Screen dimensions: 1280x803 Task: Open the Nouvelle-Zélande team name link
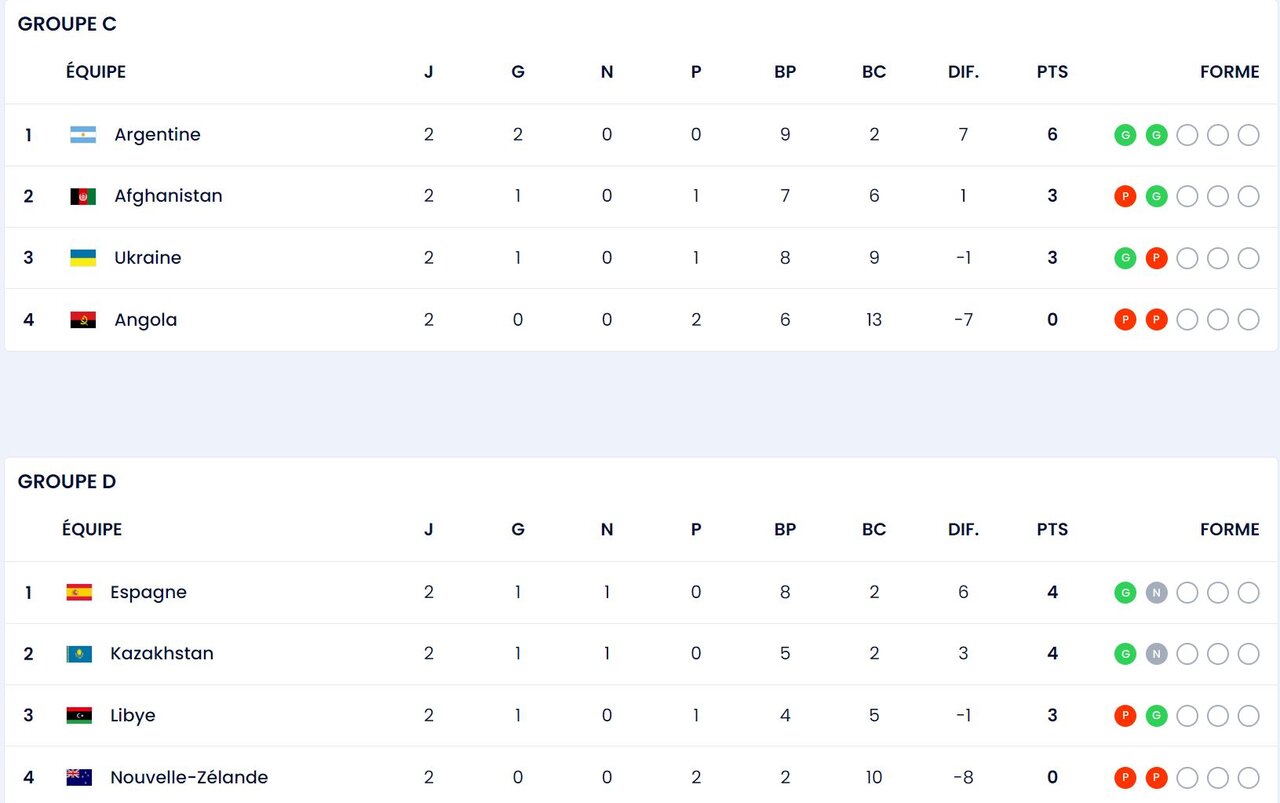[189, 777]
